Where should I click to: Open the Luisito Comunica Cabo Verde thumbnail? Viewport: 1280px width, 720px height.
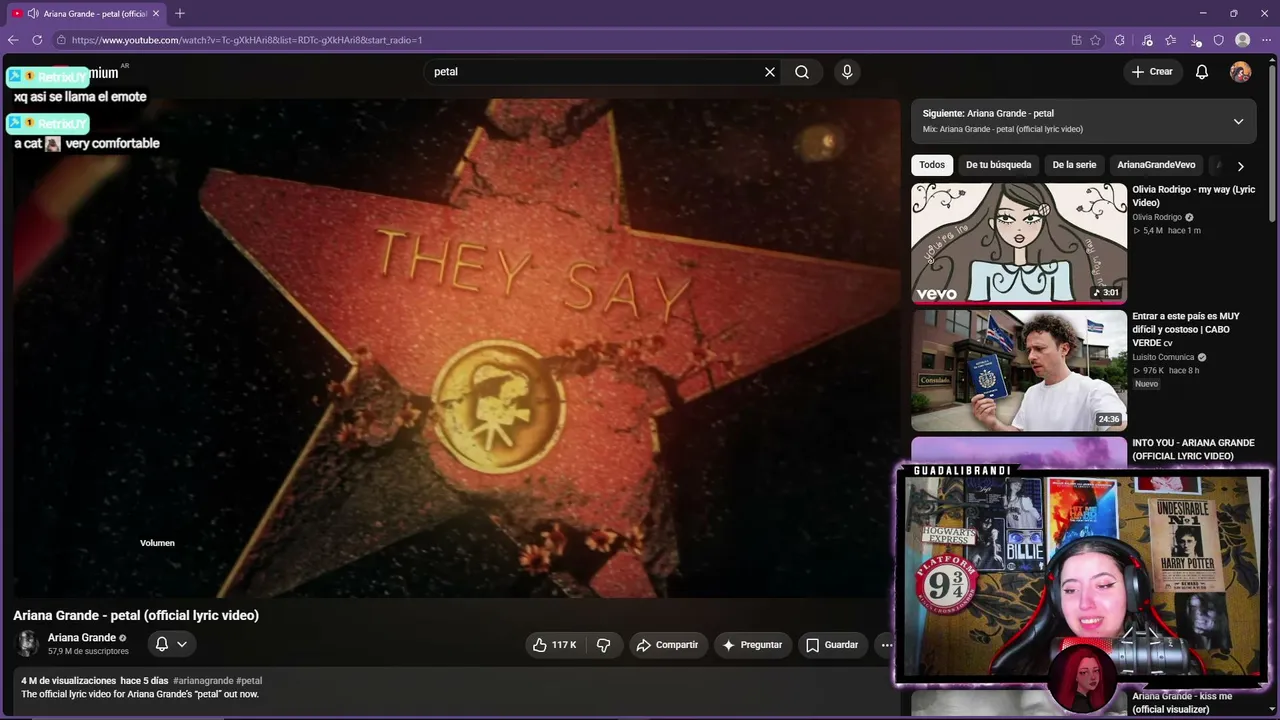[x=1019, y=370]
